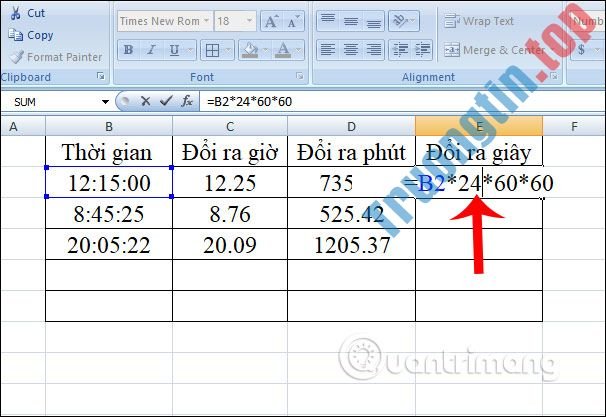Viewport: 606px width, 417px height.
Task: Click the cell 'Đổi ra giây'
Action: (x=479, y=151)
